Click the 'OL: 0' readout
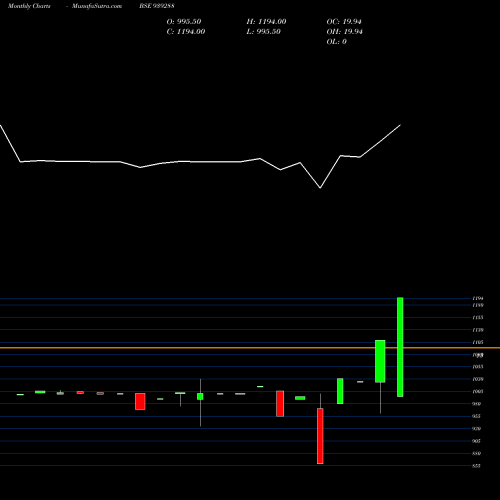Image resolution: width=500 pixels, height=500 pixels. click(x=336, y=42)
